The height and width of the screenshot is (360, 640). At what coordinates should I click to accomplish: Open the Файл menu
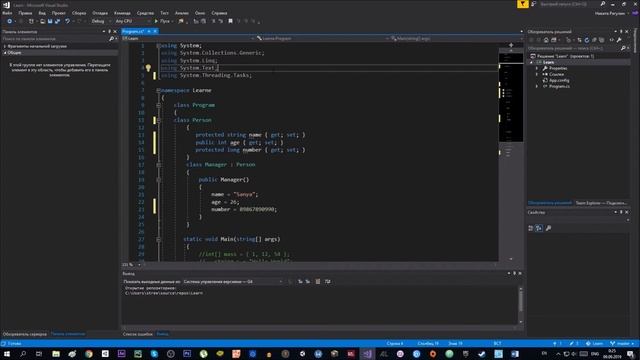click(x=7, y=13)
